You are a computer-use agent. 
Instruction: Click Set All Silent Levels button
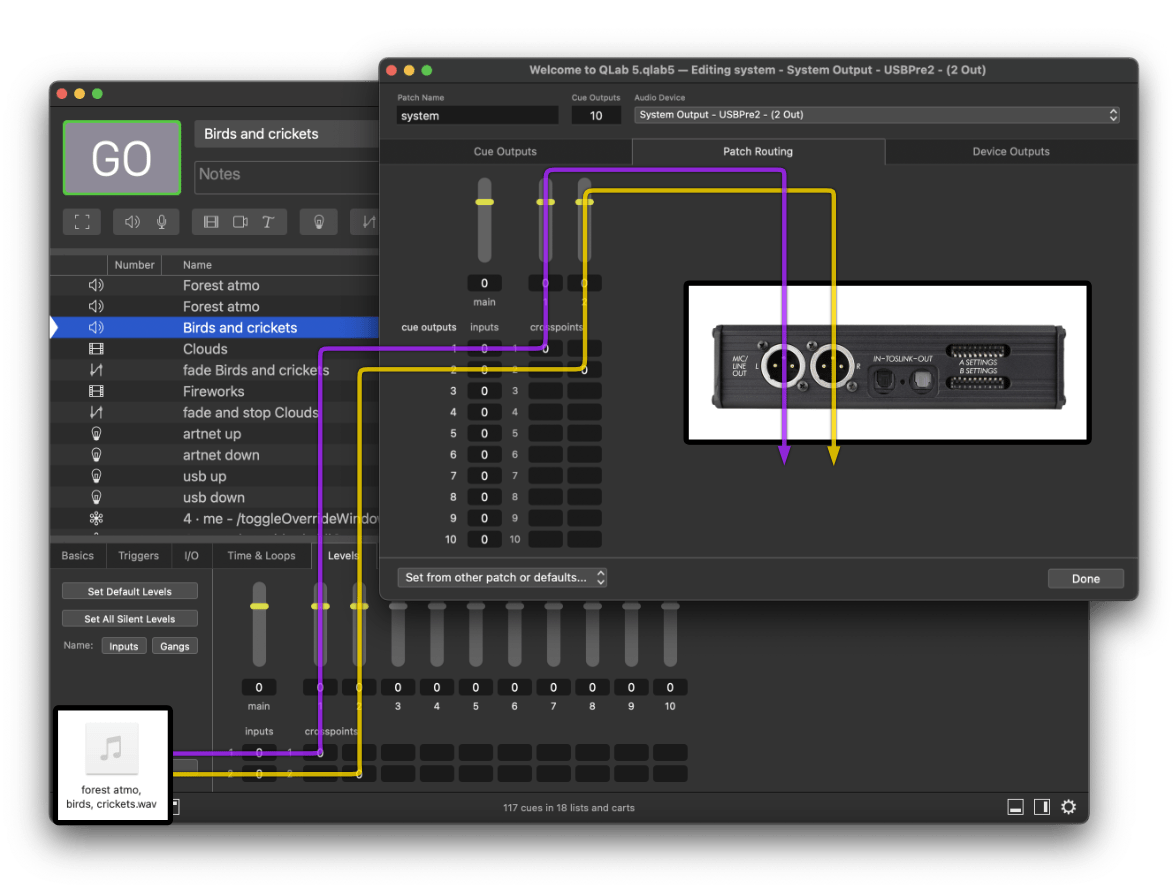click(130, 619)
